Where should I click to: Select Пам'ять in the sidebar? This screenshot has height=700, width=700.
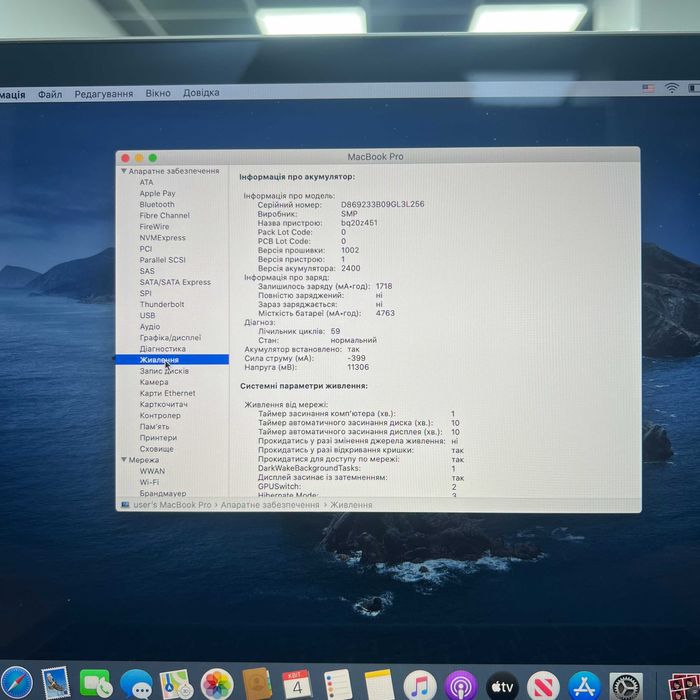[154, 426]
